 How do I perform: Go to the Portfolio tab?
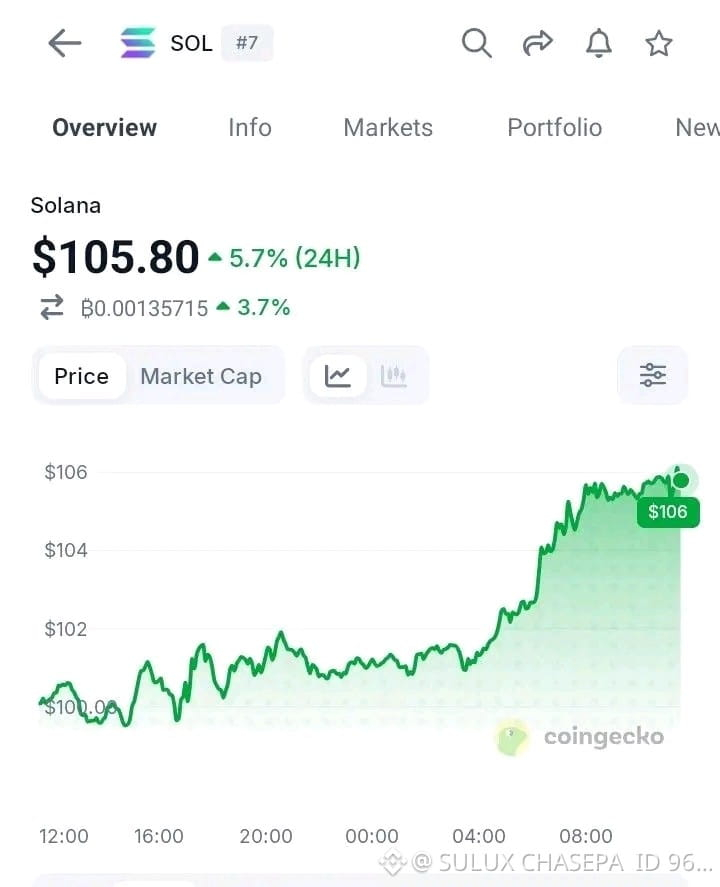click(554, 127)
